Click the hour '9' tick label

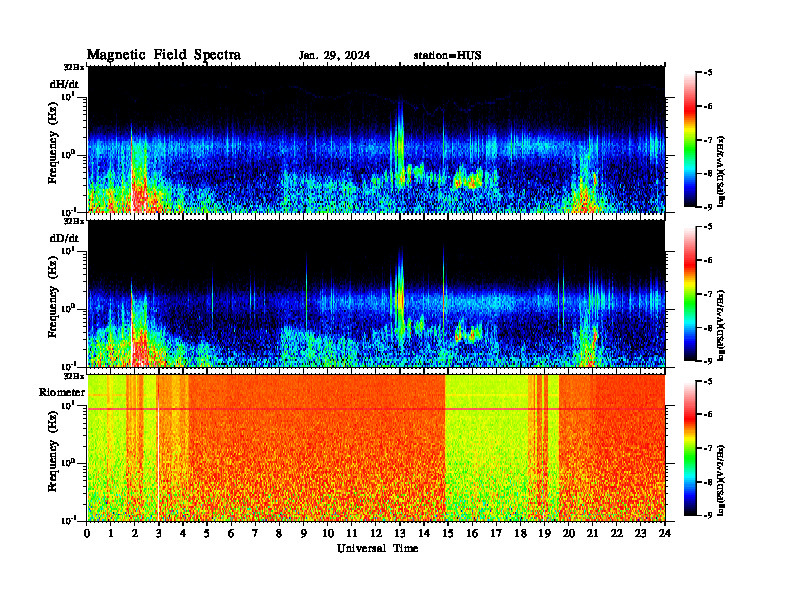click(x=304, y=533)
